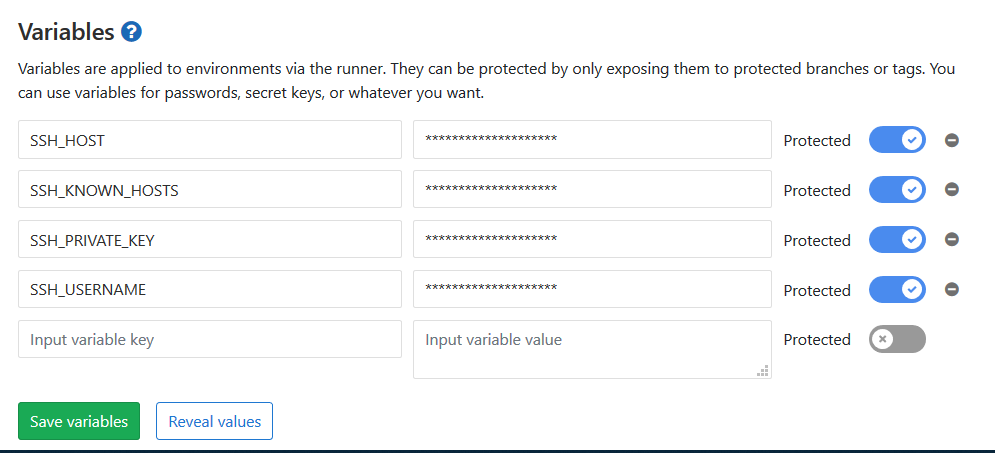Focus the Input variable value textarea
The image size is (995, 453).
[x=592, y=349]
